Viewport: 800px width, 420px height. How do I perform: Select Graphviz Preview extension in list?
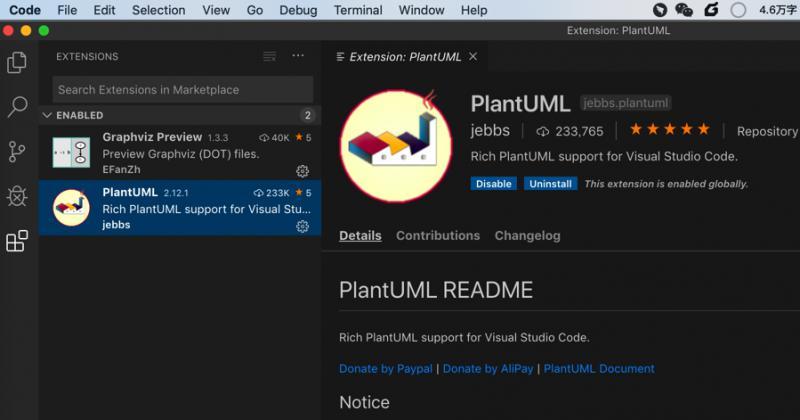click(180, 153)
